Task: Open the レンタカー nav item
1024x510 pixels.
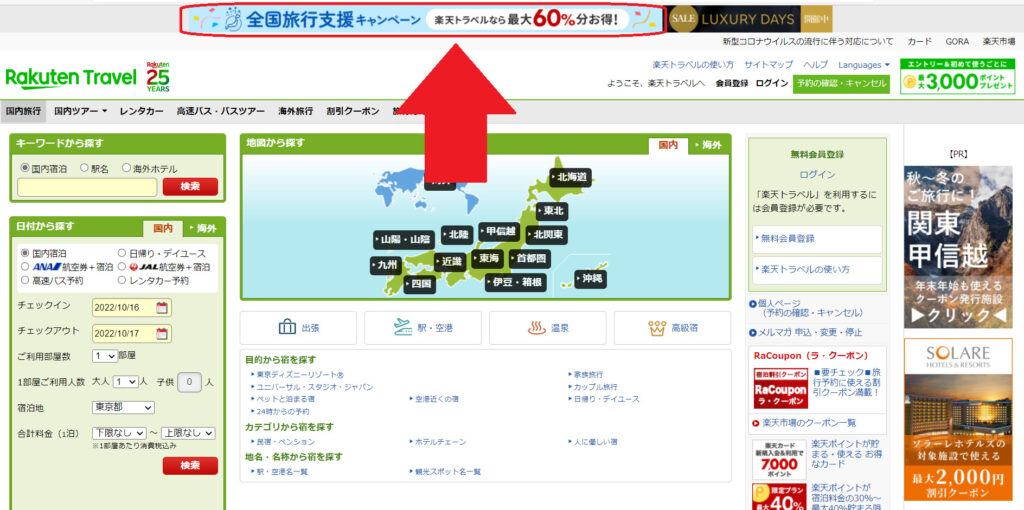Action: click(x=142, y=111)
